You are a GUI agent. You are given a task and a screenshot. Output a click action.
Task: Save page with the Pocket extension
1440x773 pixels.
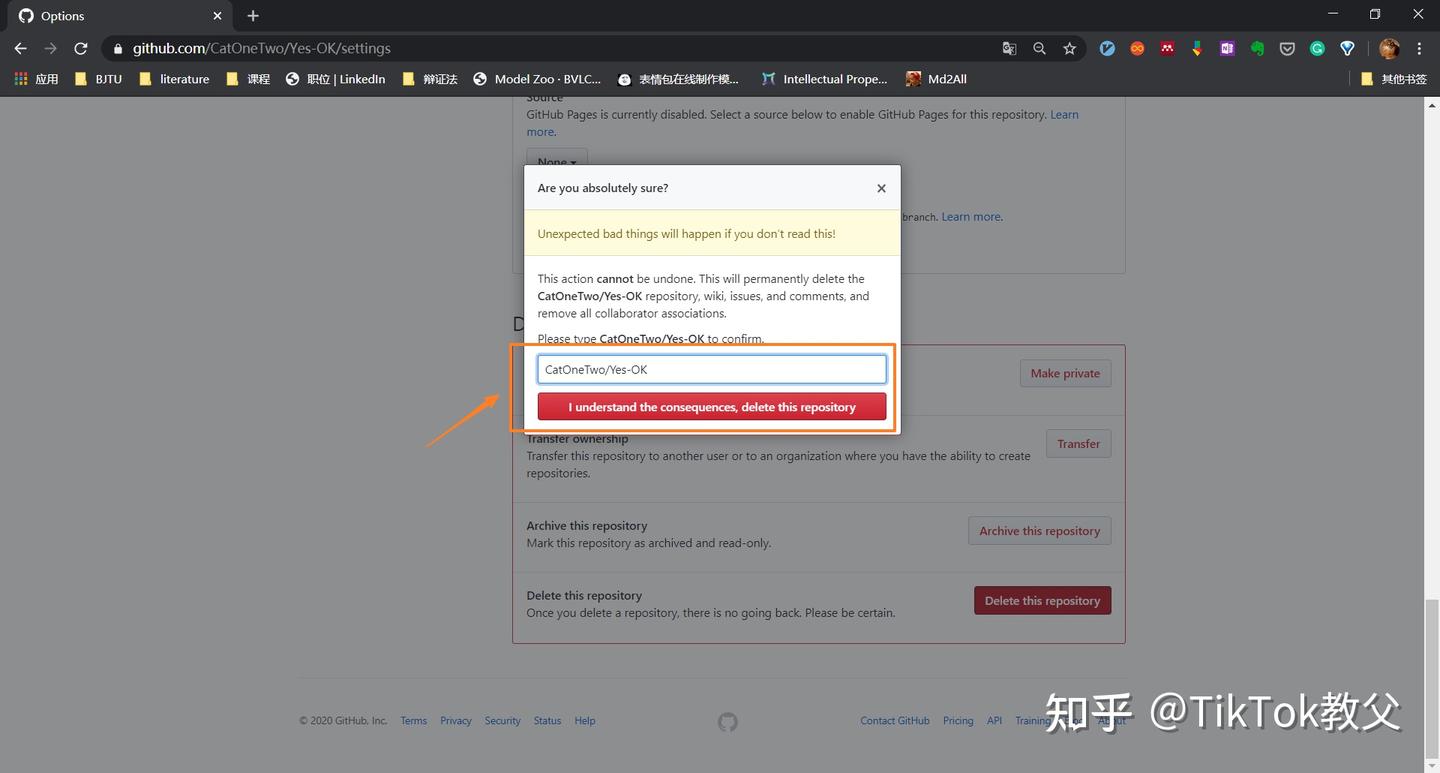tap(1287, 48)
